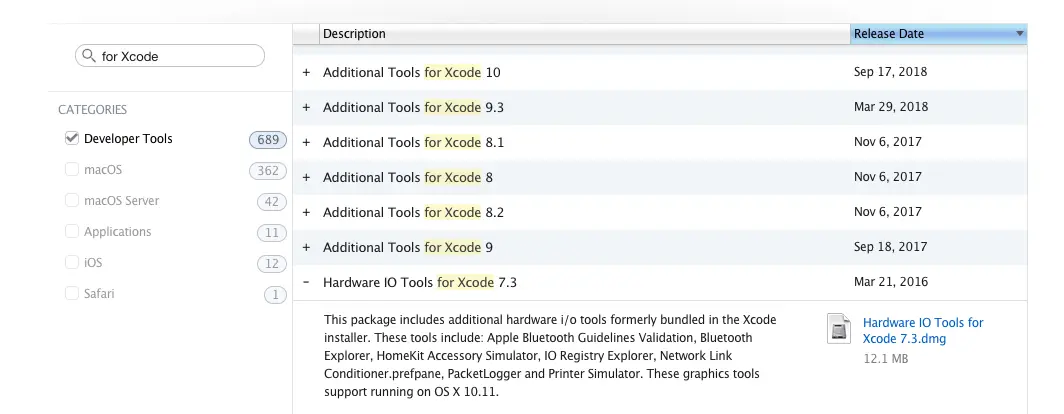Expand Additional Tools for Xcode 9.3 row
The image size is (1064, 414).
[306, 107]
